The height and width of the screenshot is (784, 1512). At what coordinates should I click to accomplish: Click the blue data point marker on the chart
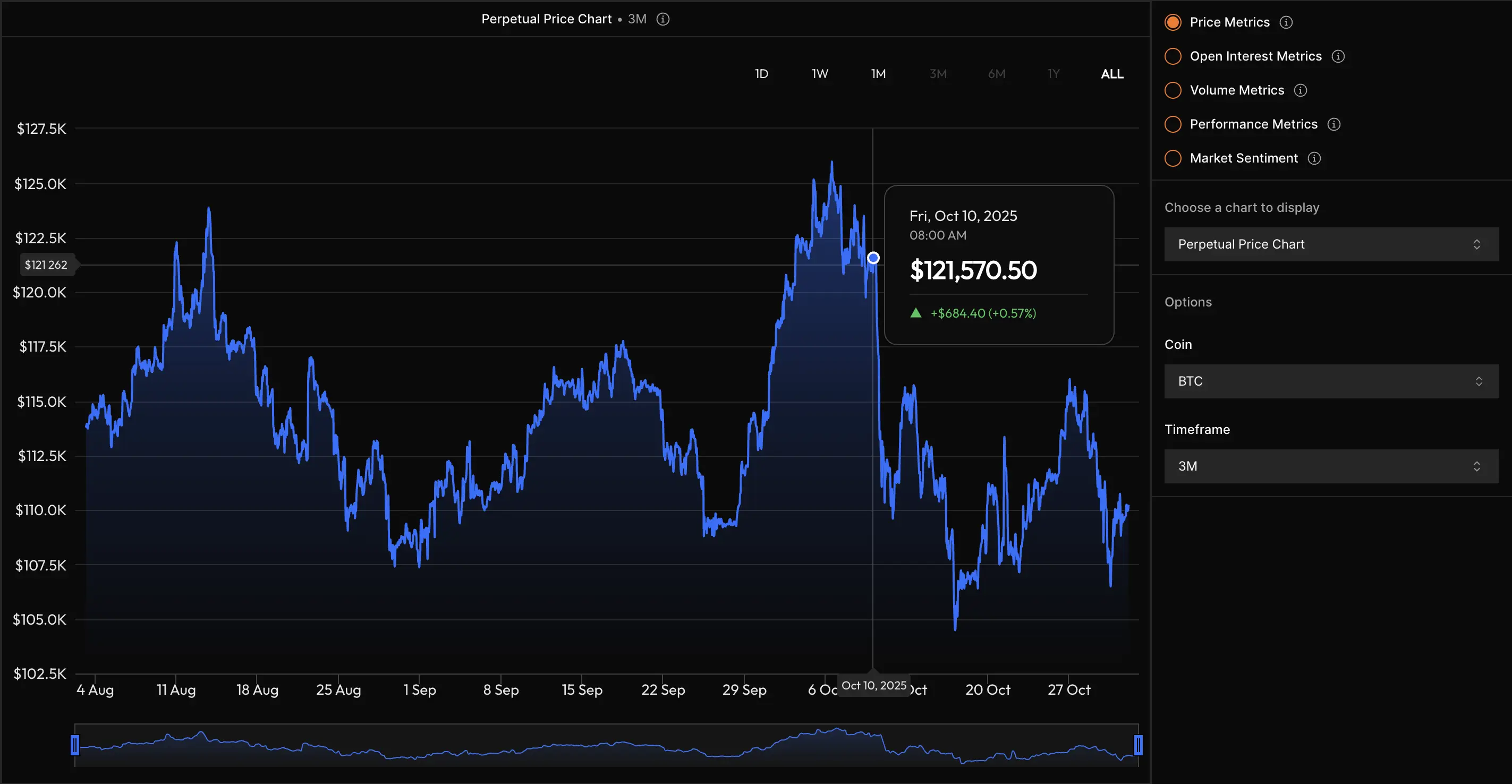pyautogui.click(x=873, y=257)
